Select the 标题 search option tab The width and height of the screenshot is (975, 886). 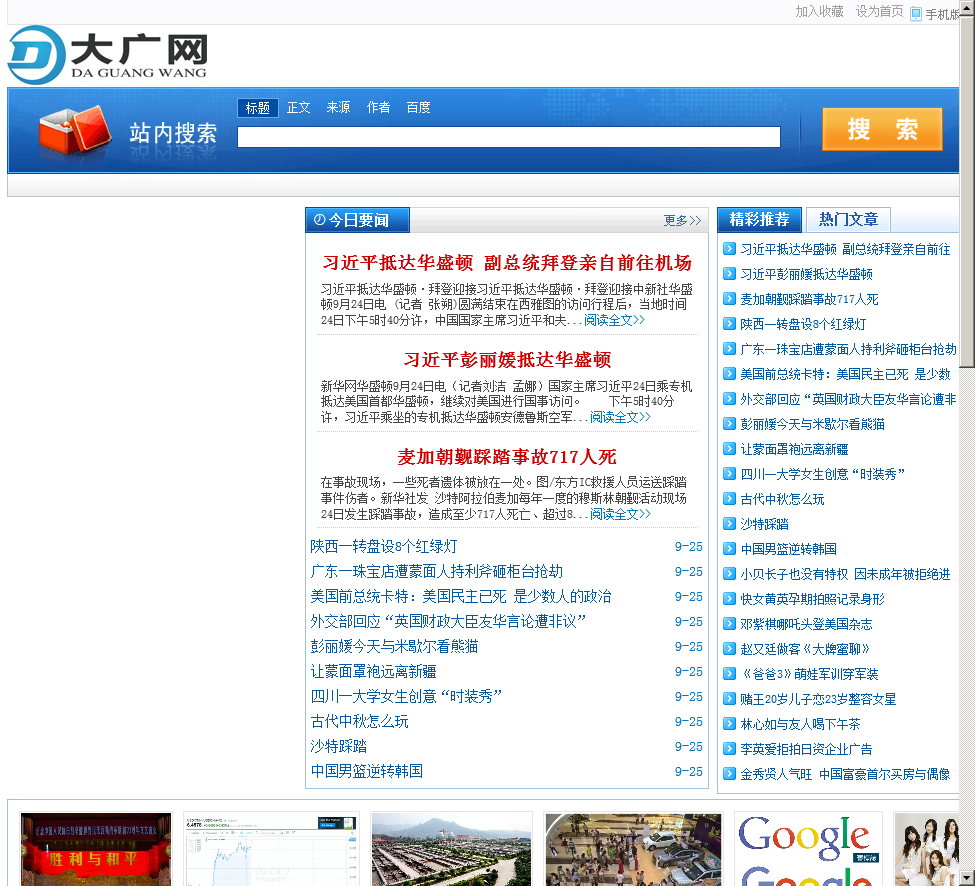click(x=257, y=108)
